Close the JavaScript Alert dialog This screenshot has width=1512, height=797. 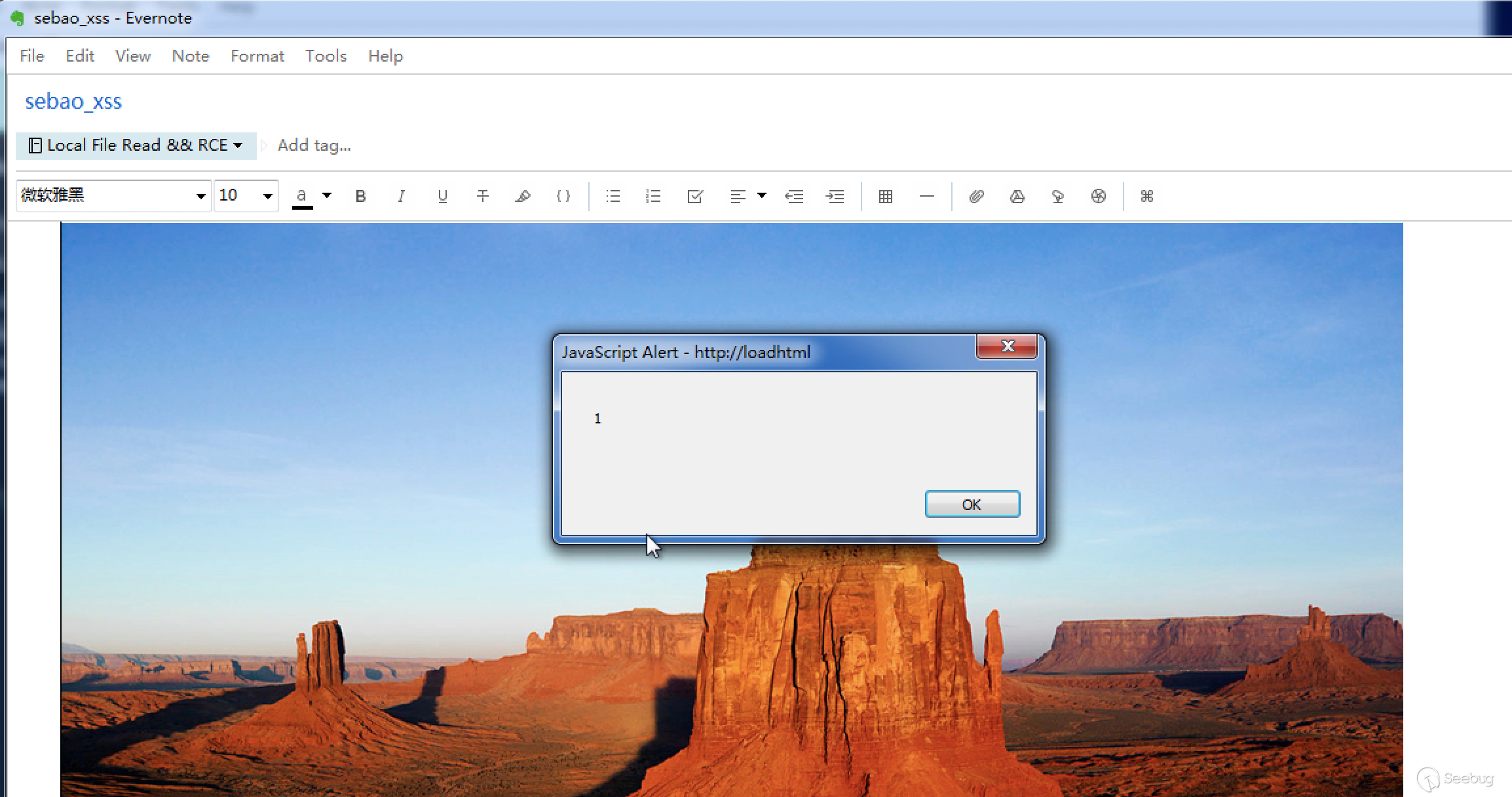point(1007,346)
